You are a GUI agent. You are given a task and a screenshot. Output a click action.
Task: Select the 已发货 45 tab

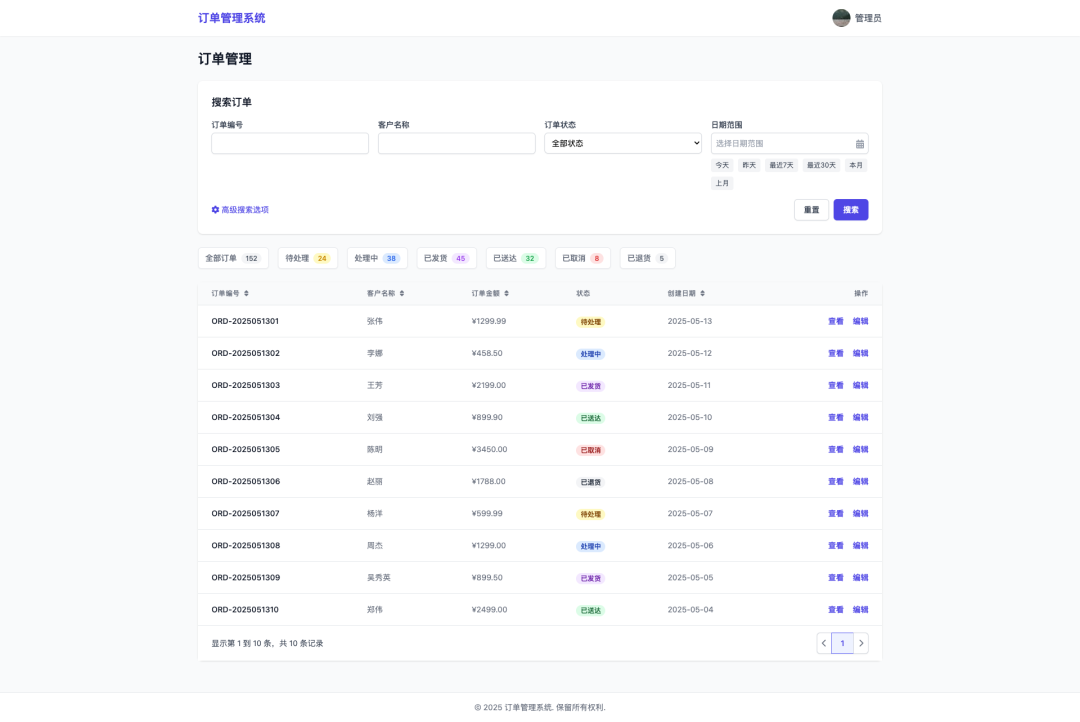tap(446, 258)
